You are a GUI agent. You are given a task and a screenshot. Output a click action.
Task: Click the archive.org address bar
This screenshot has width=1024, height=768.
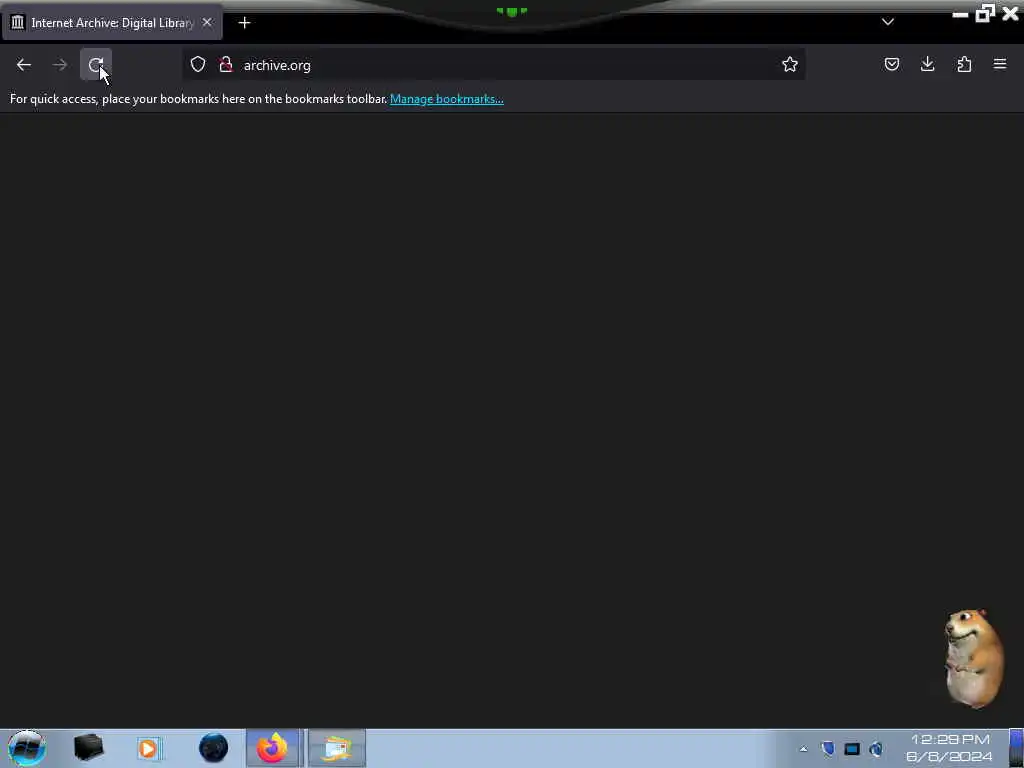(x=493, y=65)
